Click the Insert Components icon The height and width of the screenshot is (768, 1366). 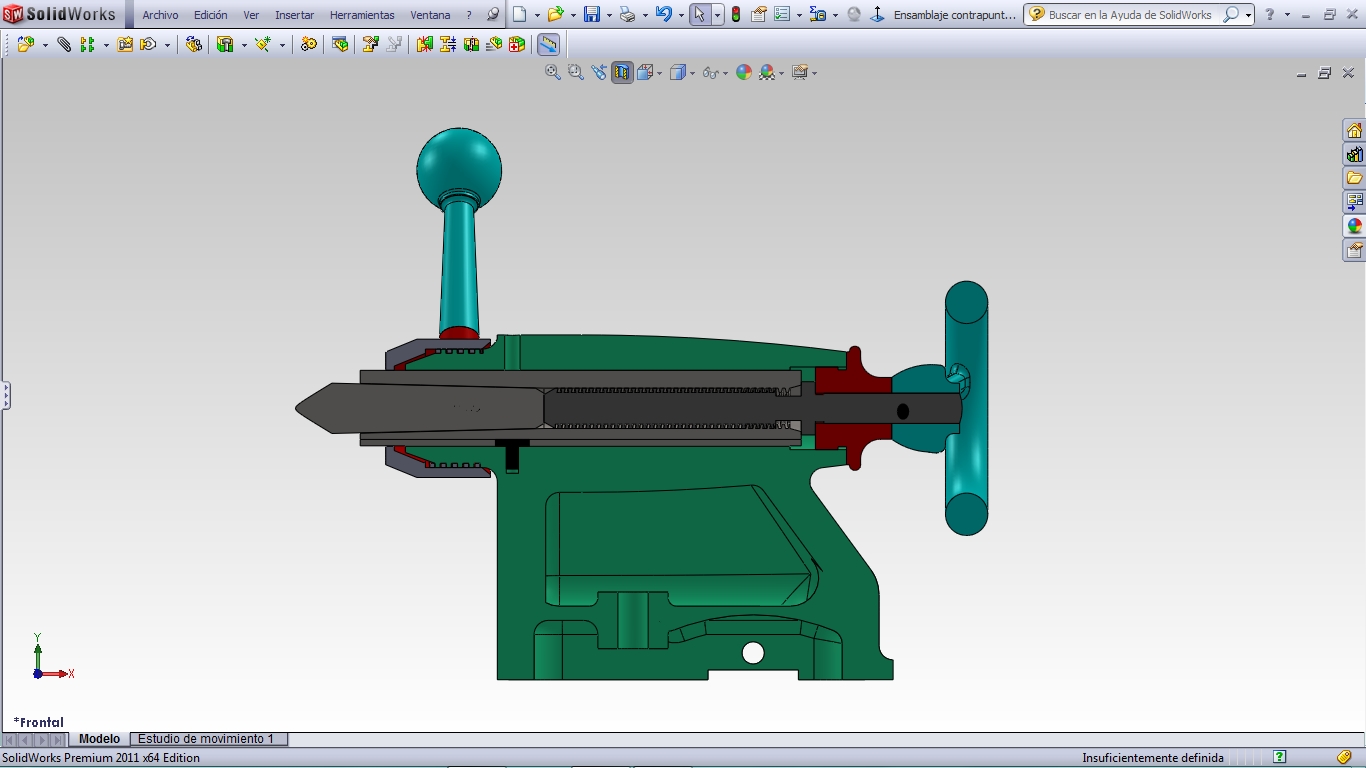26,45
